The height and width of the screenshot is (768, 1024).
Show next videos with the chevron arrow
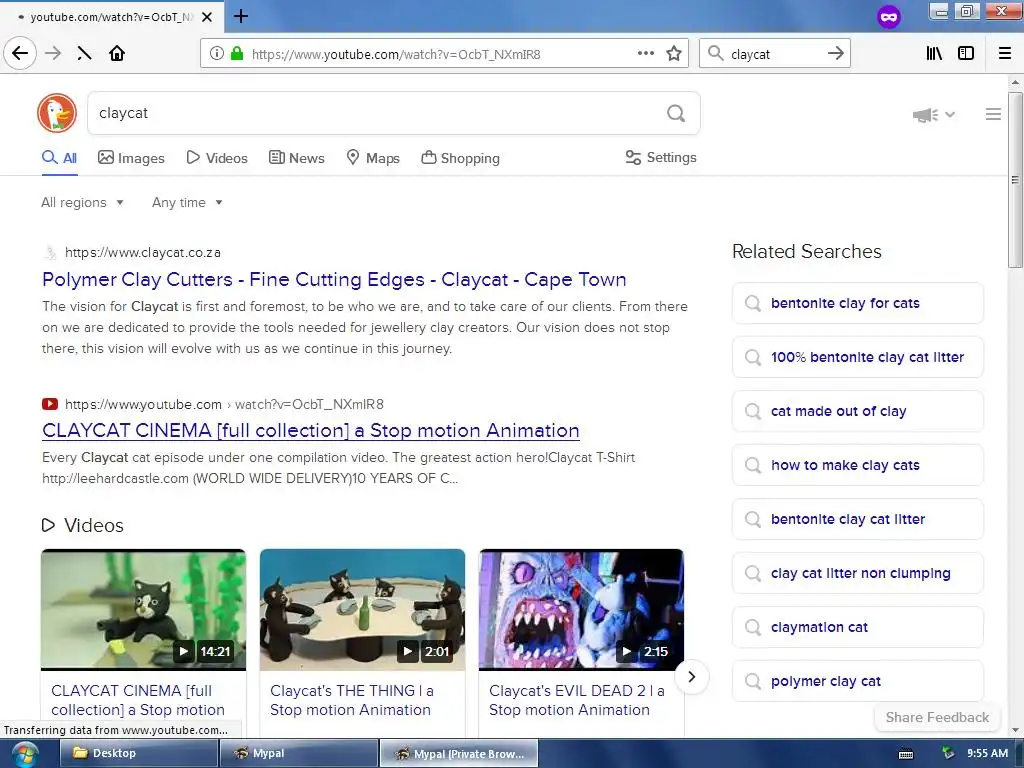pyautogui.click(x=692, y=677)
